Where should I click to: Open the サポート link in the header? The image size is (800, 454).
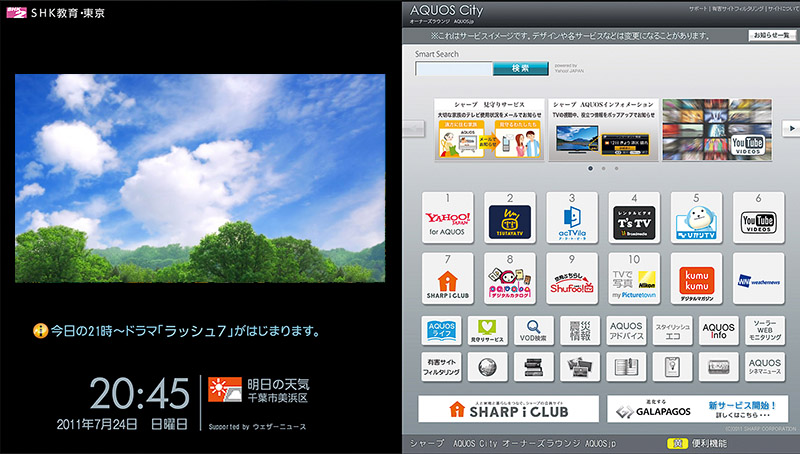pyautogui.click(x=698, y=9)
